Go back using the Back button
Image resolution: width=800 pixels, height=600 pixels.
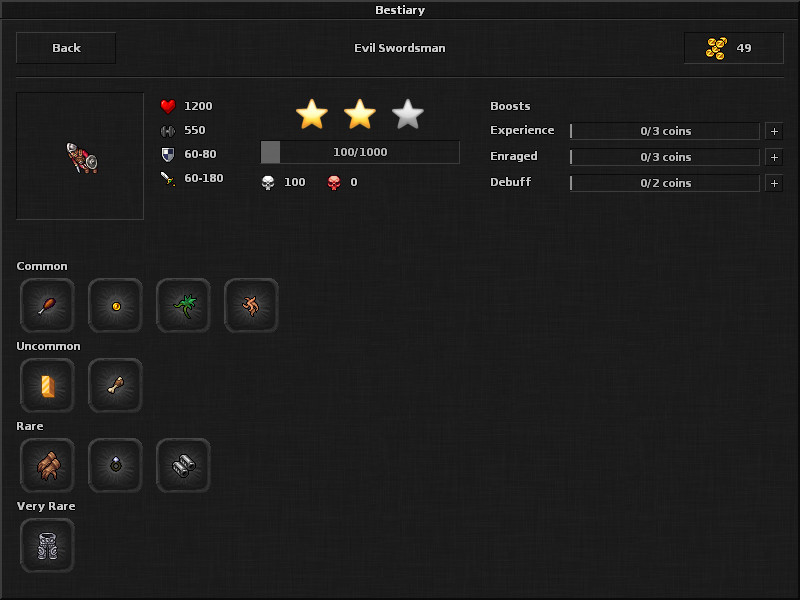66,48
